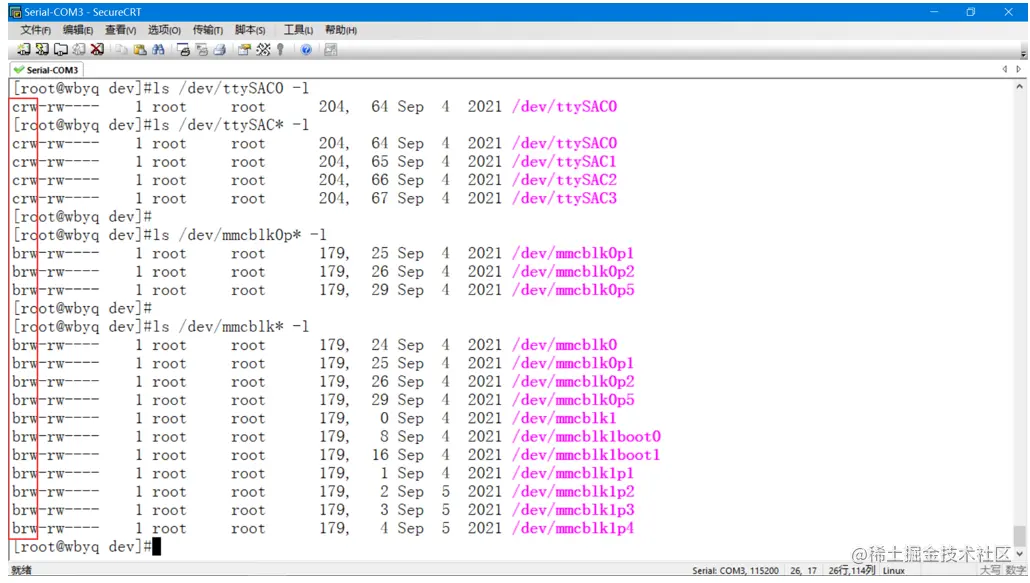Close the SecureCRT window
1030x583 pixels.
pos(1008,12)
